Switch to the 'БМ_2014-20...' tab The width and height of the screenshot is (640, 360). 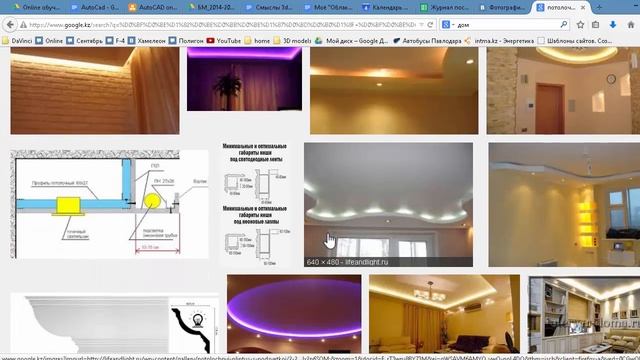tap(211, 7)
